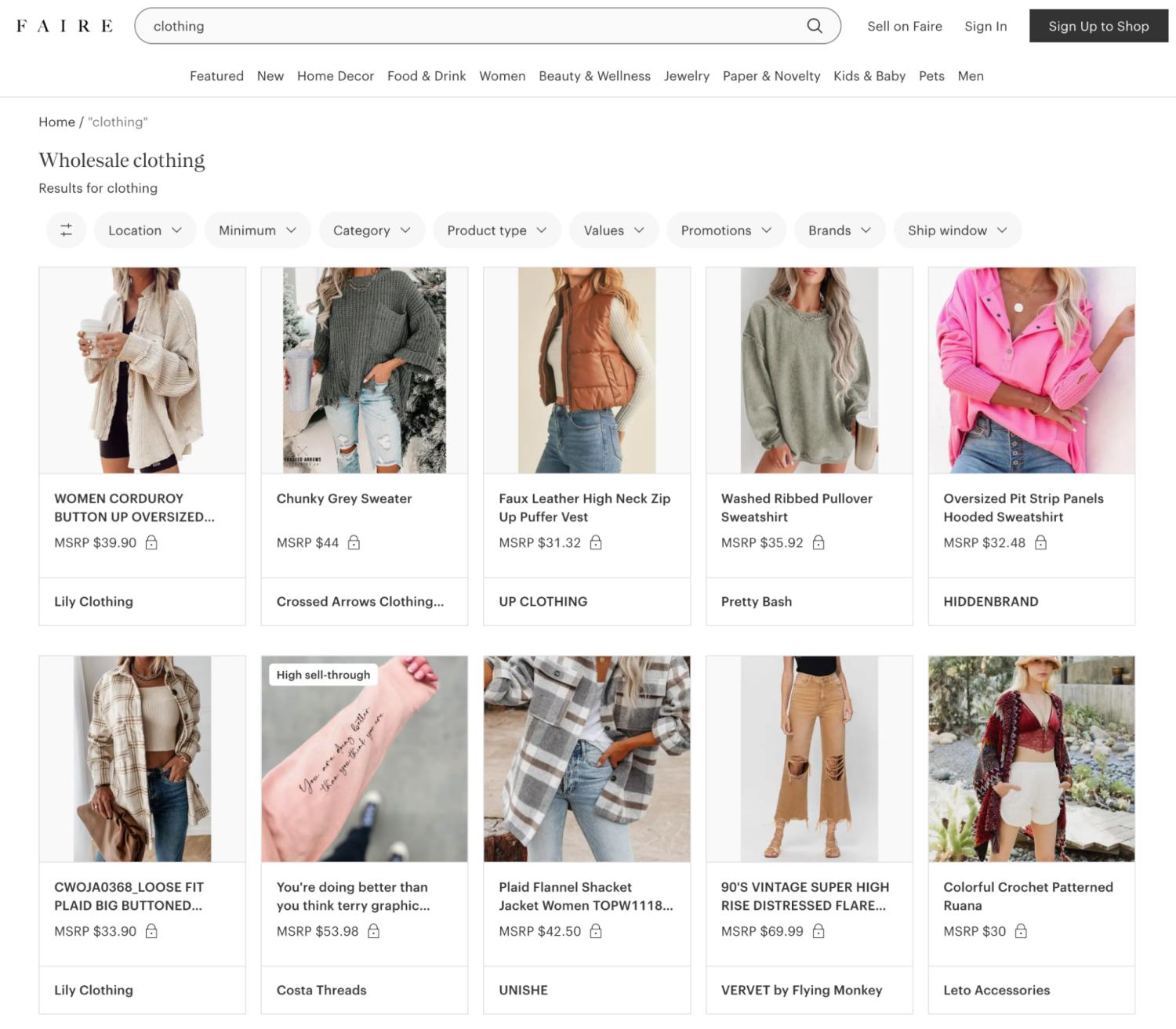Go to Jewelry category
The height and width of the screenshot is (1029, 1176).
[x=686, y=76]
